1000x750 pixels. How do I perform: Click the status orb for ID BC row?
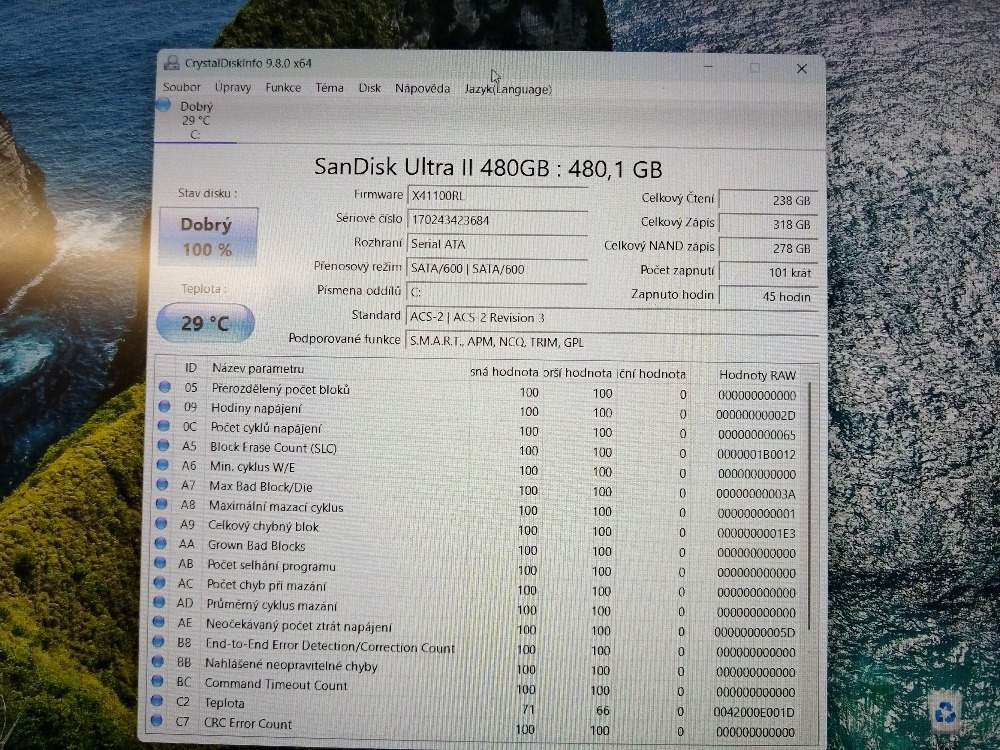click(157, 681)
